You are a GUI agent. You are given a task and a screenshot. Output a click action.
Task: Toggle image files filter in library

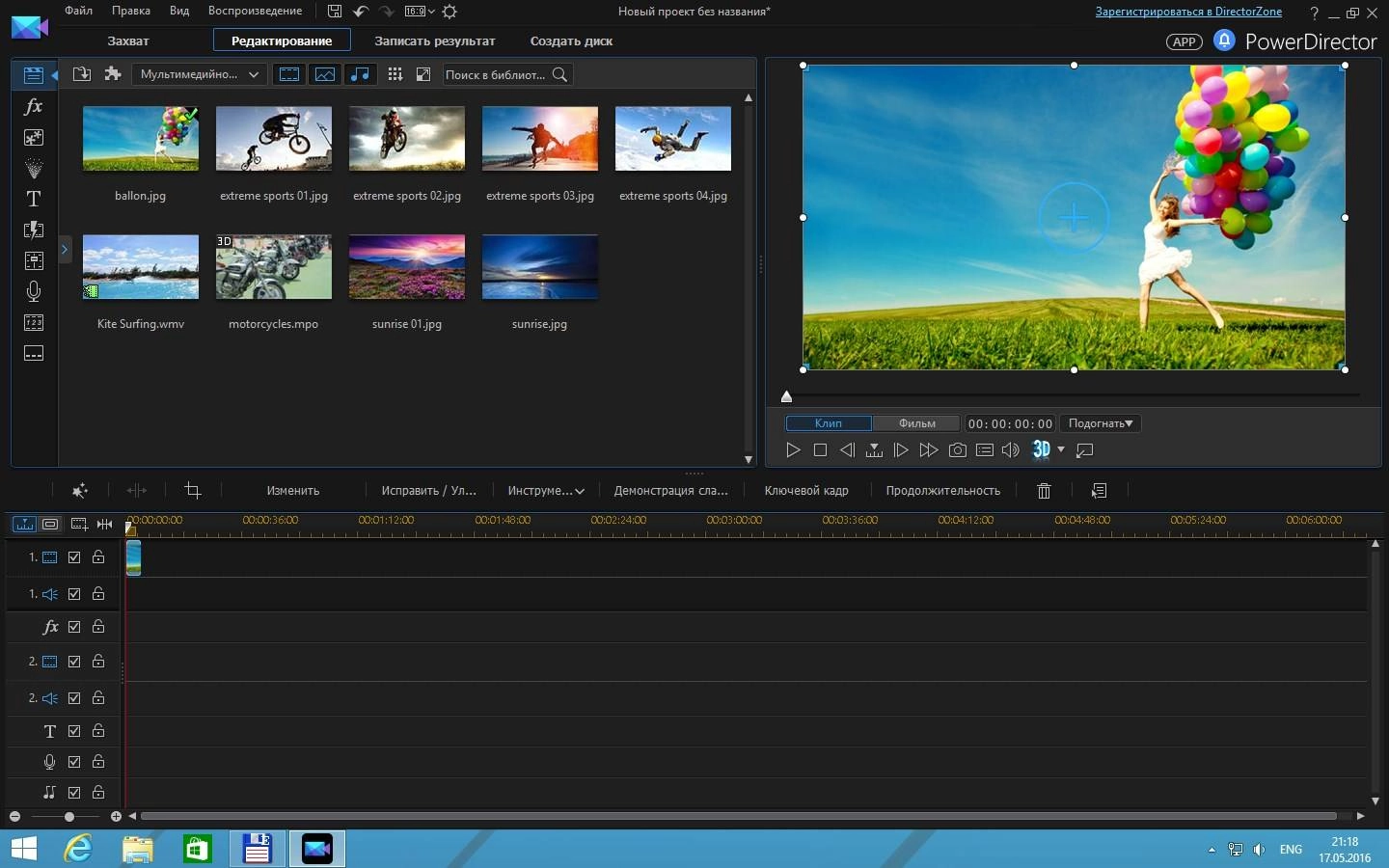point(325,74)
